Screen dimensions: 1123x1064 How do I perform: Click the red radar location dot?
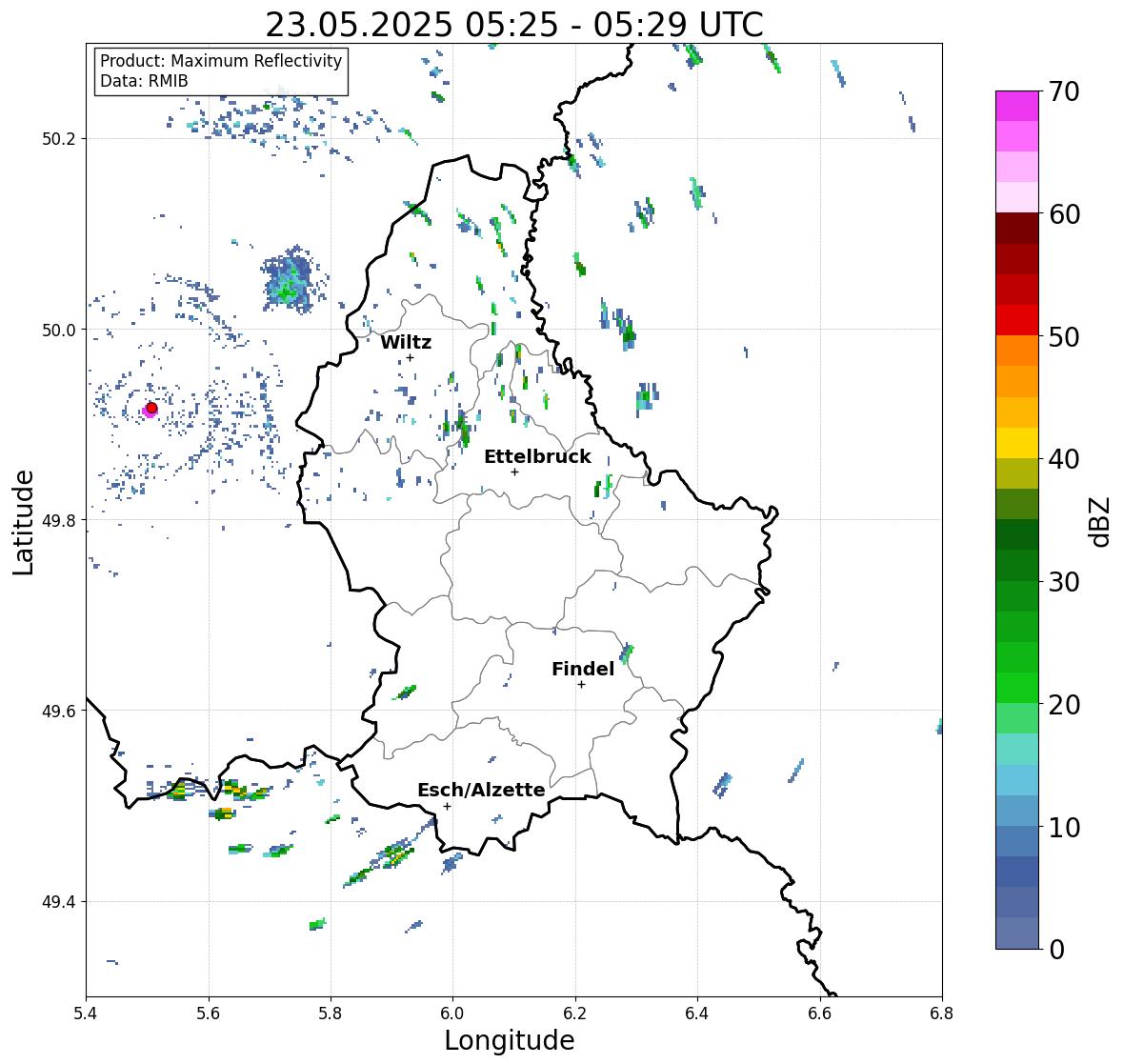(151, 408)
